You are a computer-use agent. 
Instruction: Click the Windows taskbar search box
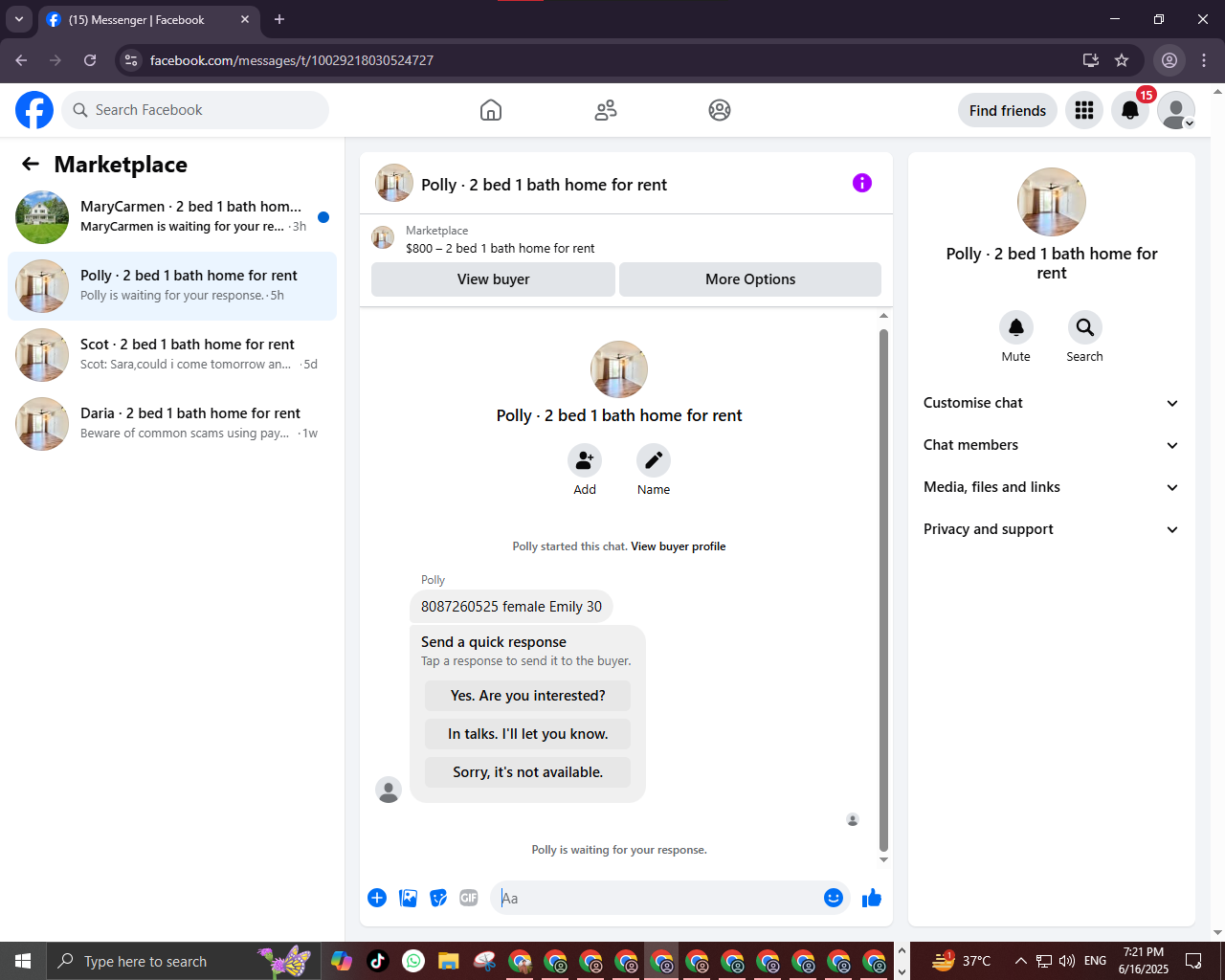(x=182, y=961)
